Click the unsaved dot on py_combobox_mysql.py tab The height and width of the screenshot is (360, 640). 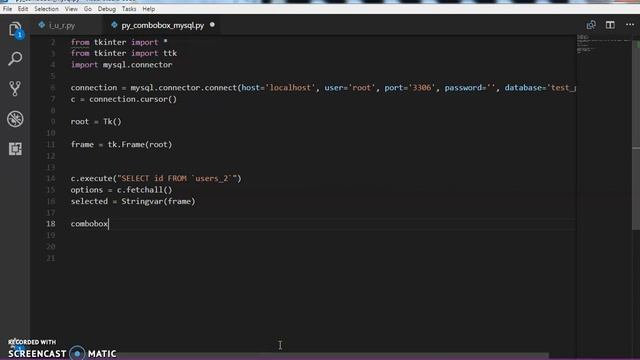(212, 25)
